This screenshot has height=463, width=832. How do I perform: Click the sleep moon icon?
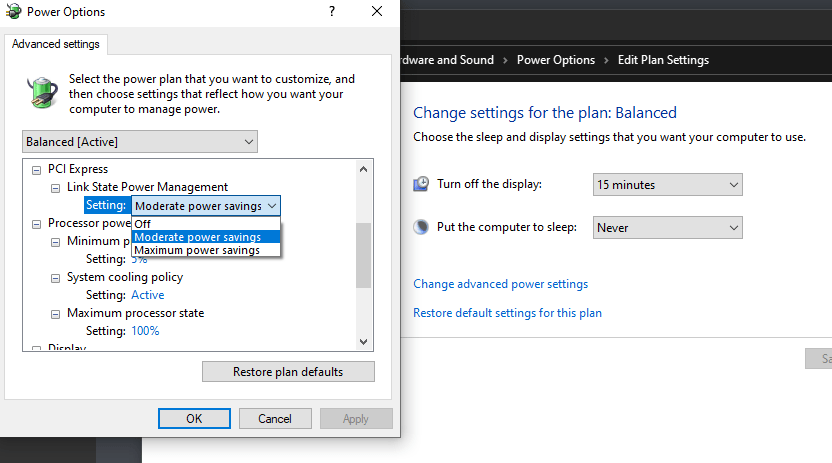[x=422, y=227]
